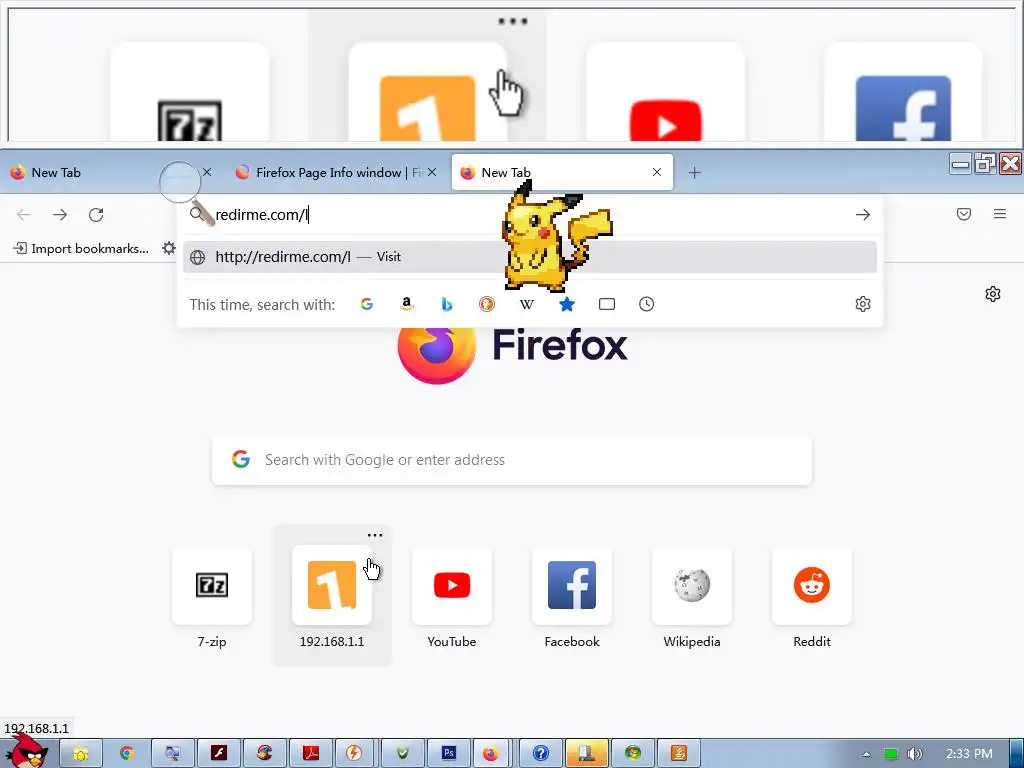Search this time with DuckDuckGo icon
The image size is (1024, 768).
pyautogui.click(x=487, y=304)
